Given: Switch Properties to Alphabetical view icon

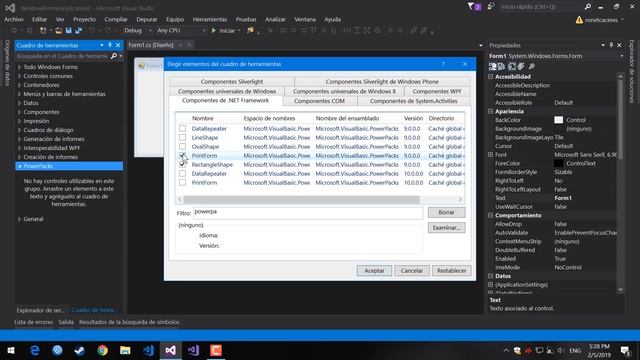Looking at the screenshot, I should point(502,66).
